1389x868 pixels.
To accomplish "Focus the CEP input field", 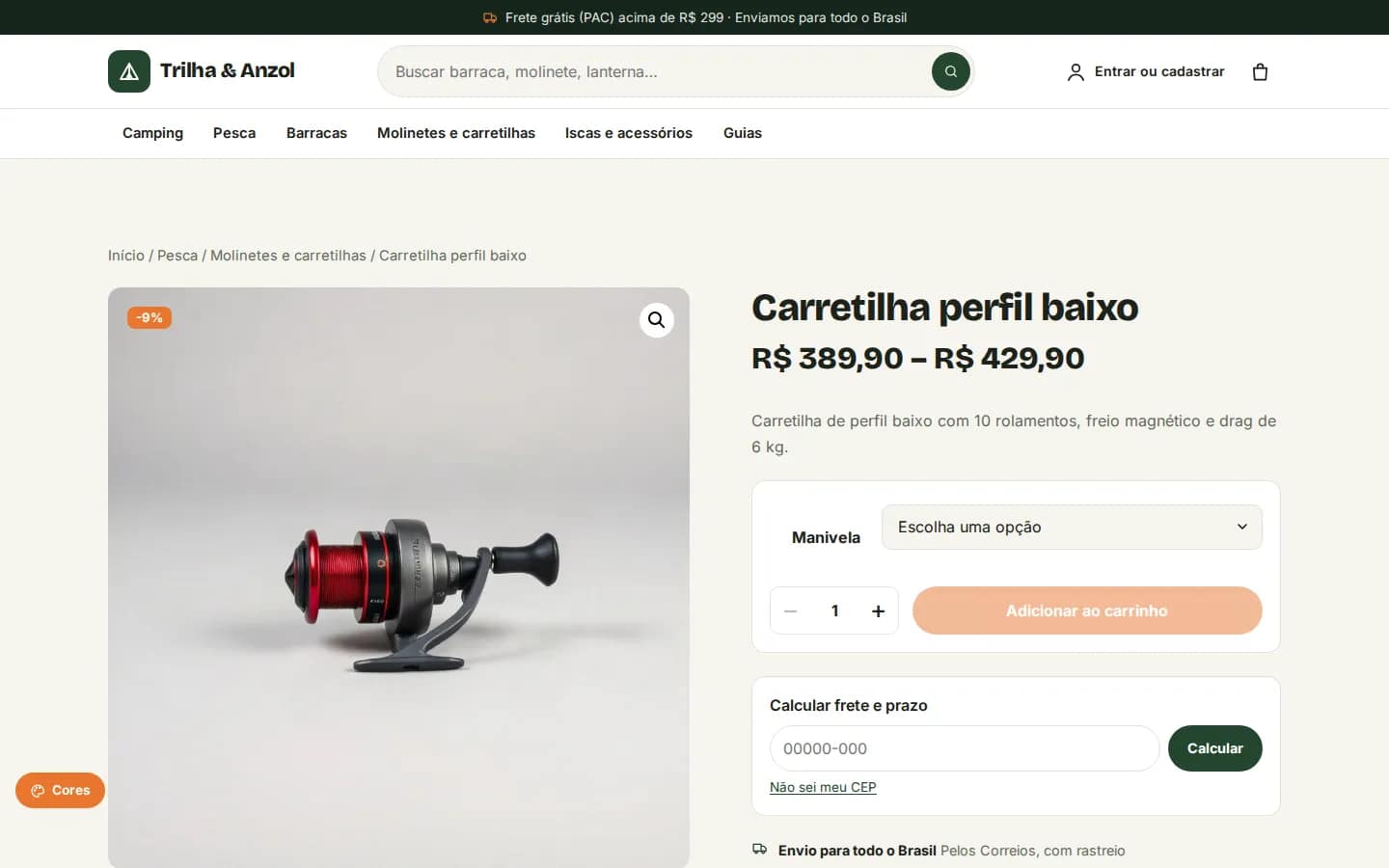I will tap(965, 748).
